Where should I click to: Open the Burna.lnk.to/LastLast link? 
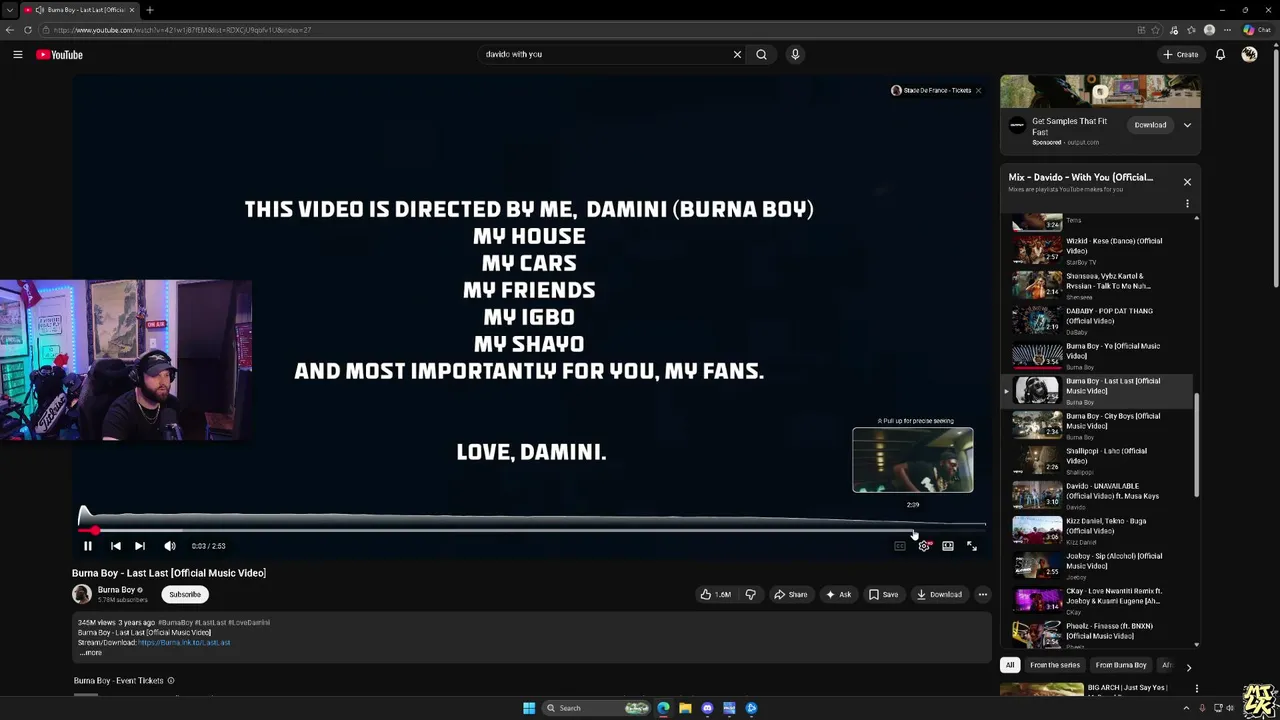click(184, 643)
